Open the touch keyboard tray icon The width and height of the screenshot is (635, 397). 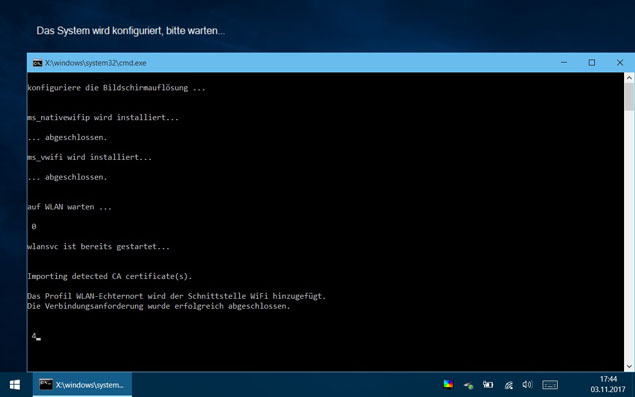click(x=550, y=384)
